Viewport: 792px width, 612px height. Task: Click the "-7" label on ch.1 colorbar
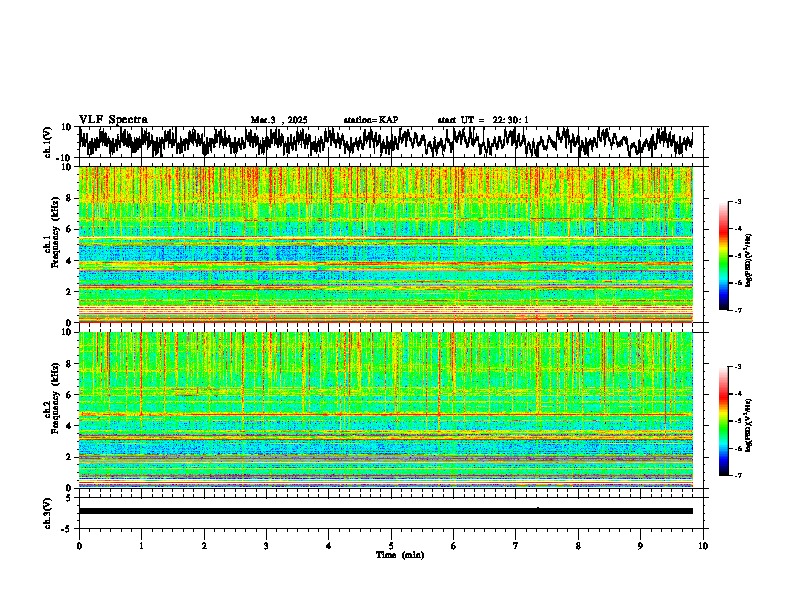click(737, 310)
